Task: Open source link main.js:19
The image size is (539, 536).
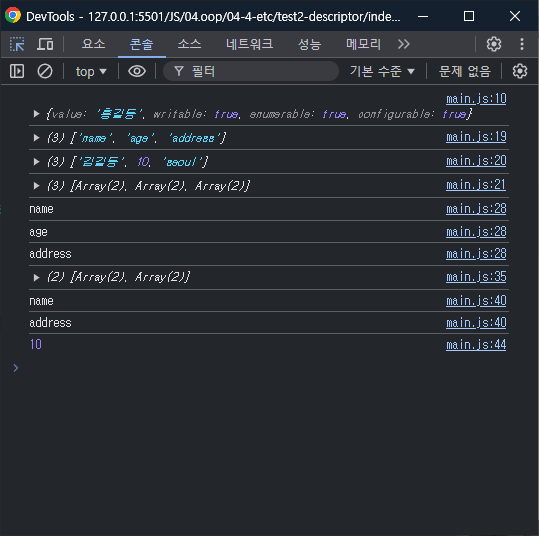Action: coord(476,137)
